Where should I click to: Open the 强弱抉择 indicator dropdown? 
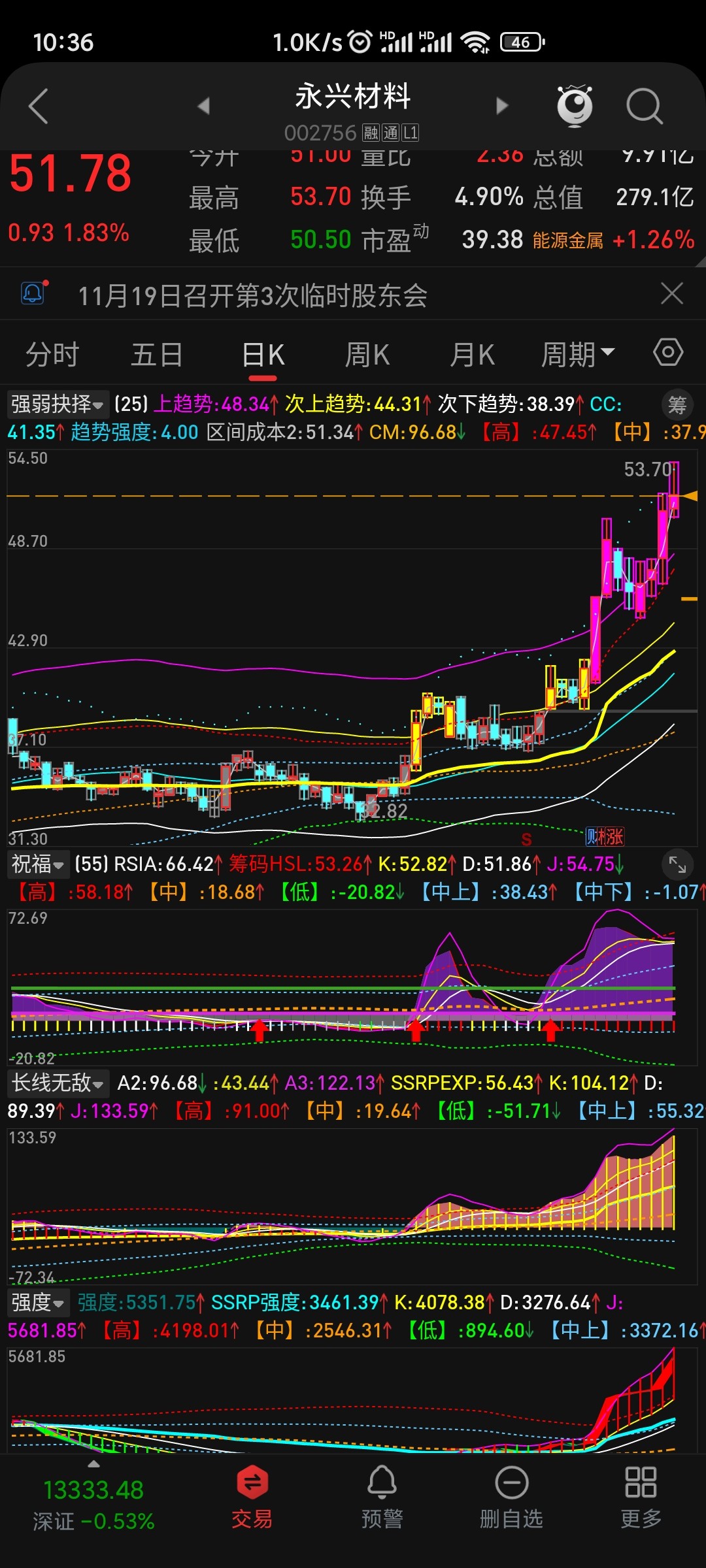click(x=57, y=404)
